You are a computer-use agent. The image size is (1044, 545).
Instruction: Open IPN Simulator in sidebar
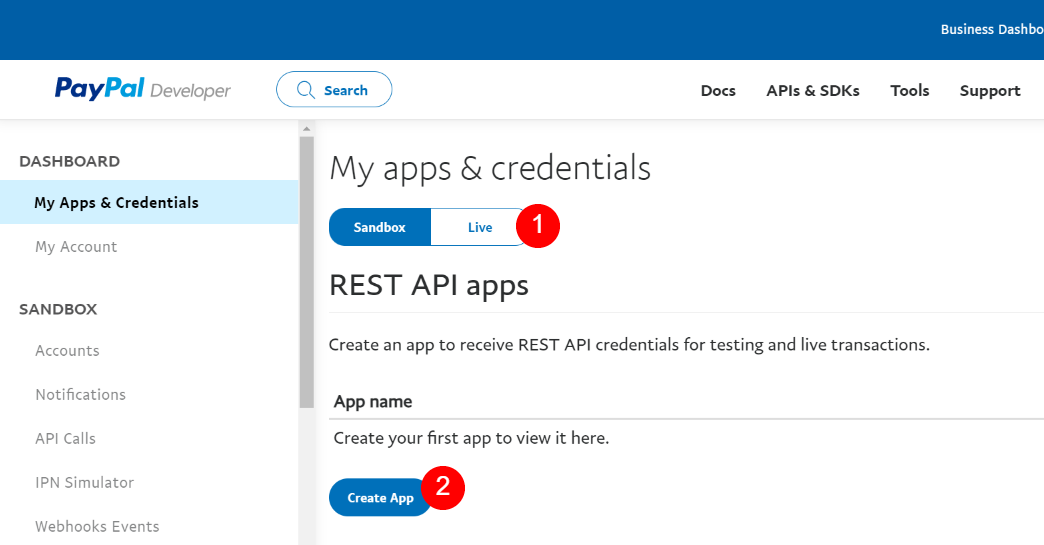point(85,482)
